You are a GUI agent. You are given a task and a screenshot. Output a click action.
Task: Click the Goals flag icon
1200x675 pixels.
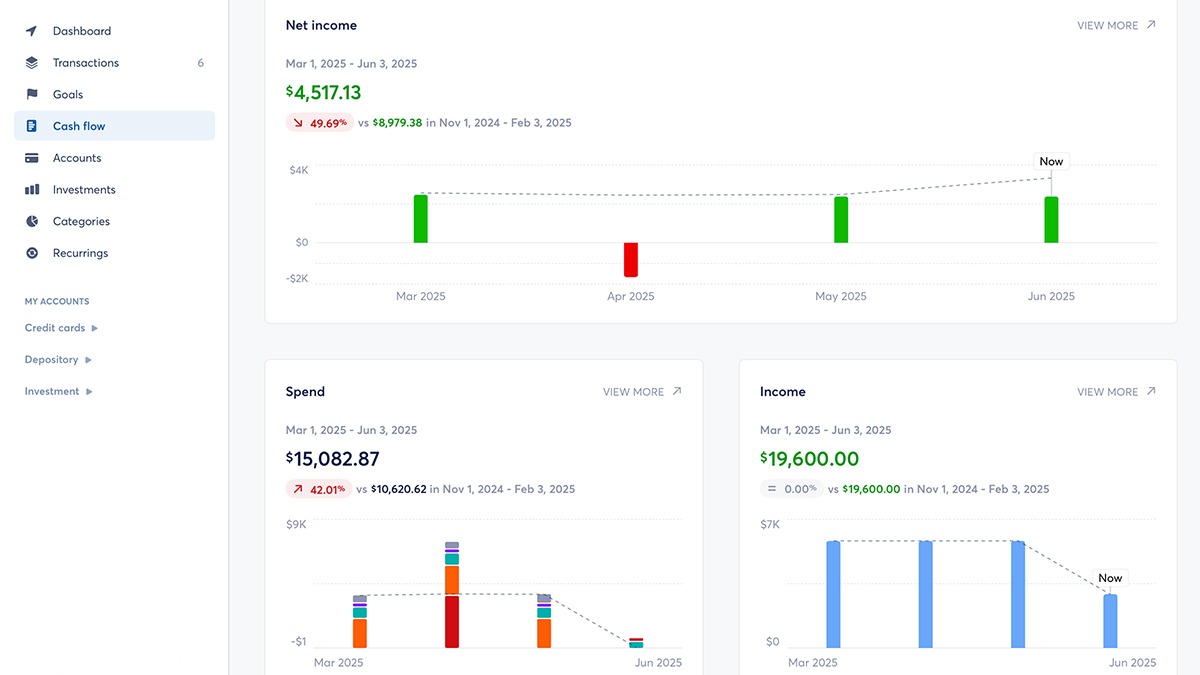32,95
